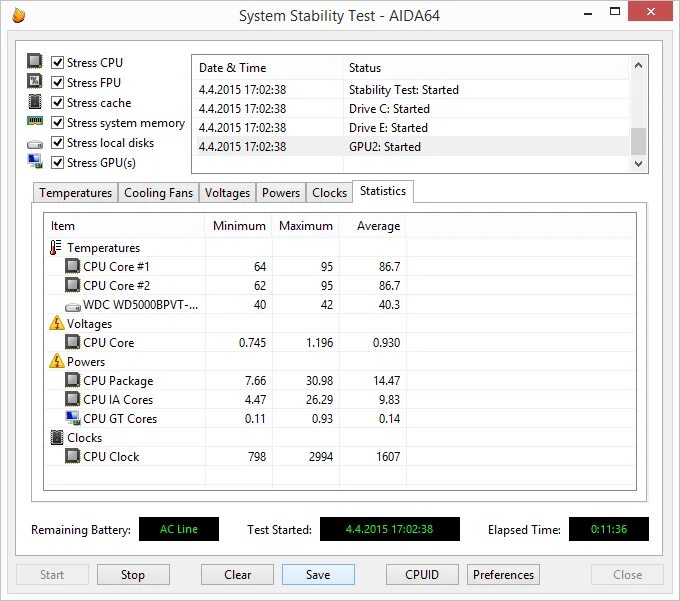The width and height of the screenshot is (680, 601).
Task: Click the Clear button
Action: click(x=237, y=575)
